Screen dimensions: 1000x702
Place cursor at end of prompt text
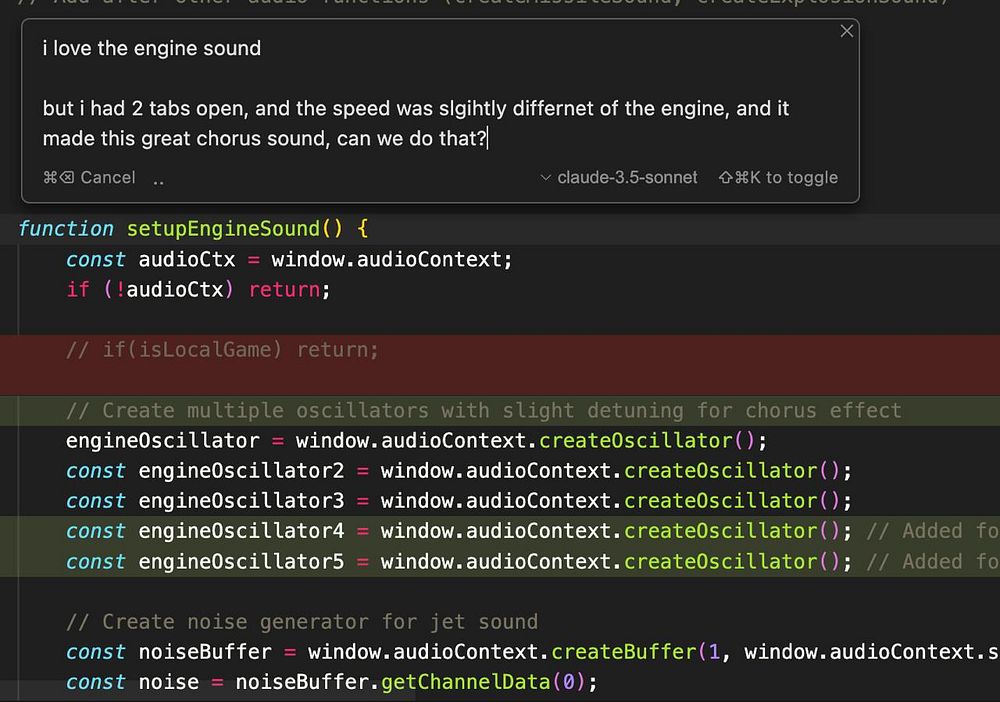point(487,139)
